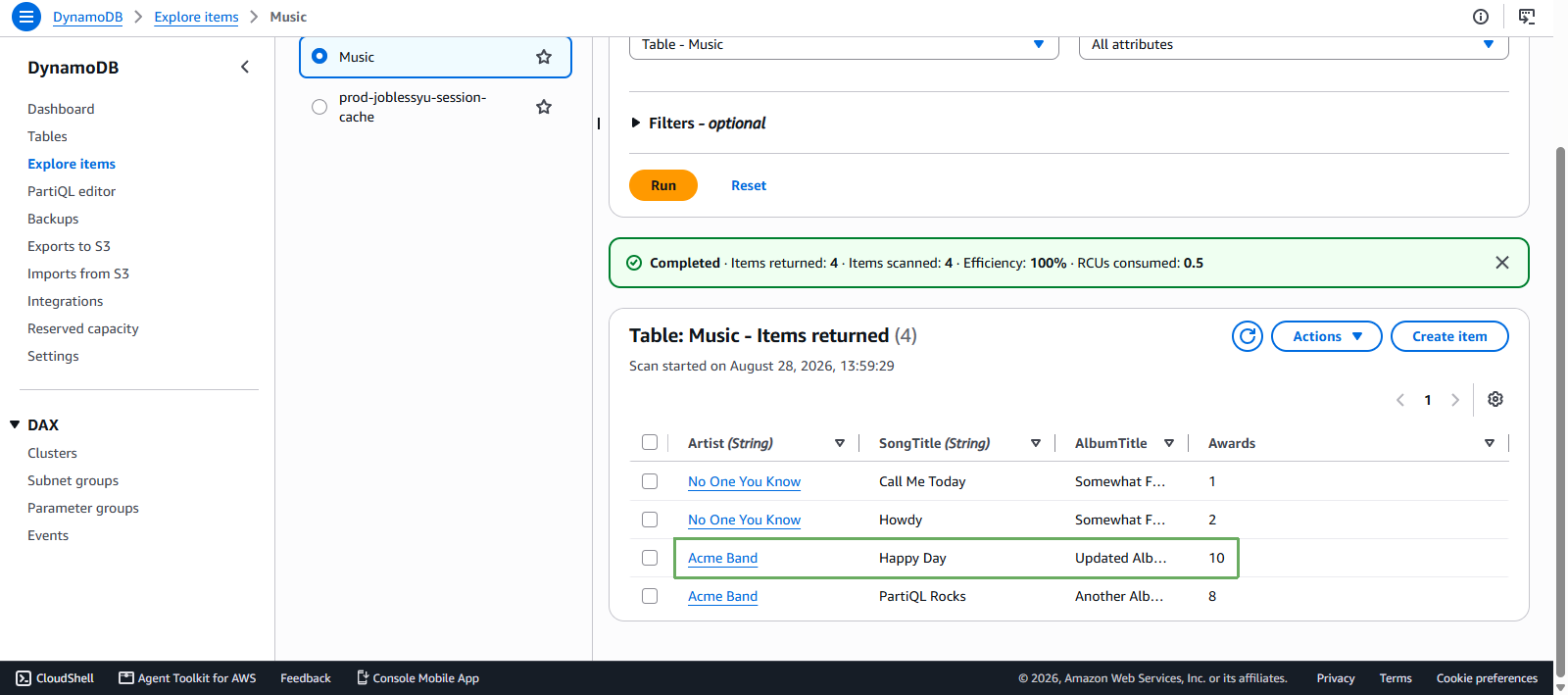
Task: Click the Reset button
Action: click(x=749, y=185)
